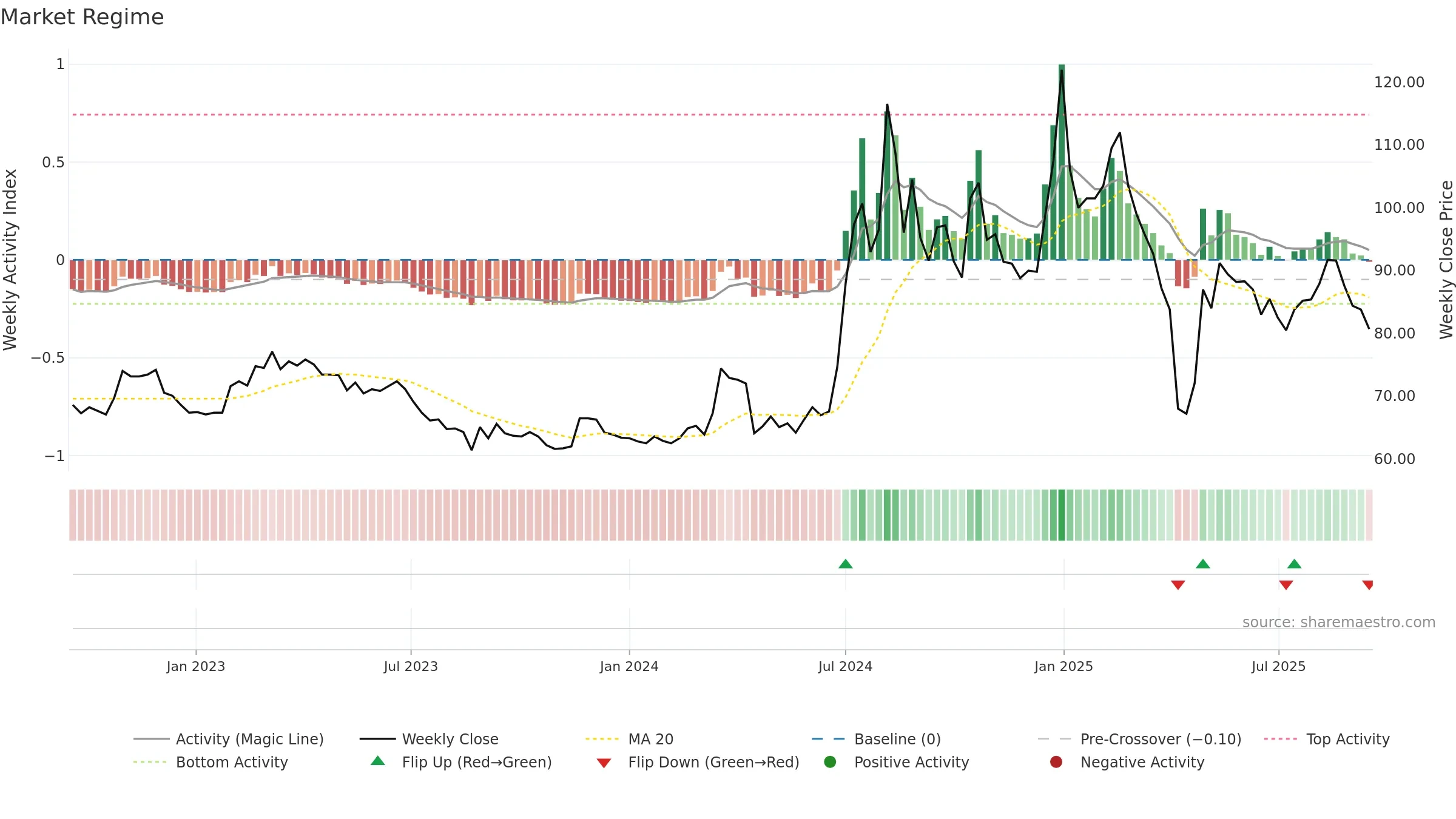
Task: Click the 110.00 price axis label
Action: [1399, 145]
